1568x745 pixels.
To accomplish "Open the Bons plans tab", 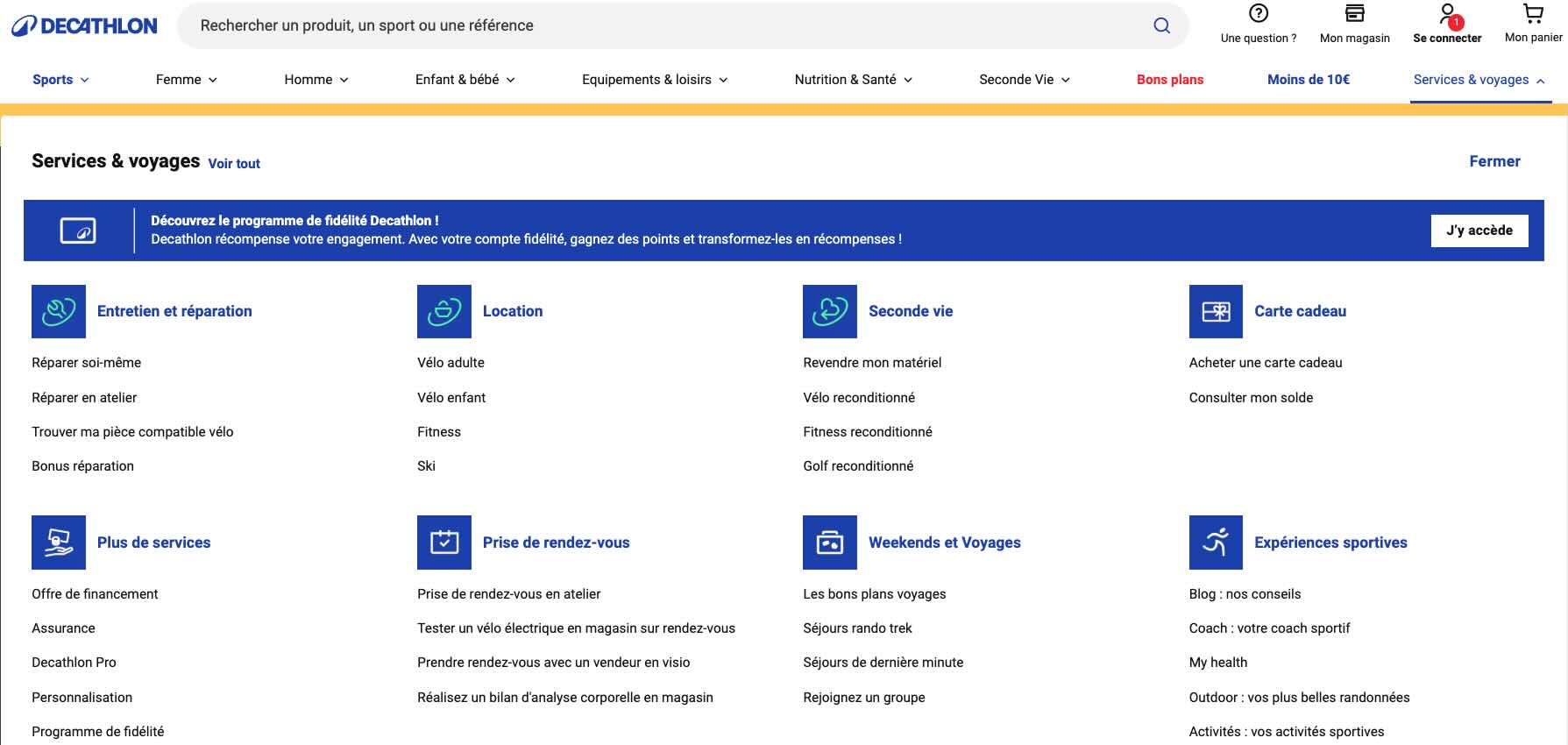I will (1170, 80).
